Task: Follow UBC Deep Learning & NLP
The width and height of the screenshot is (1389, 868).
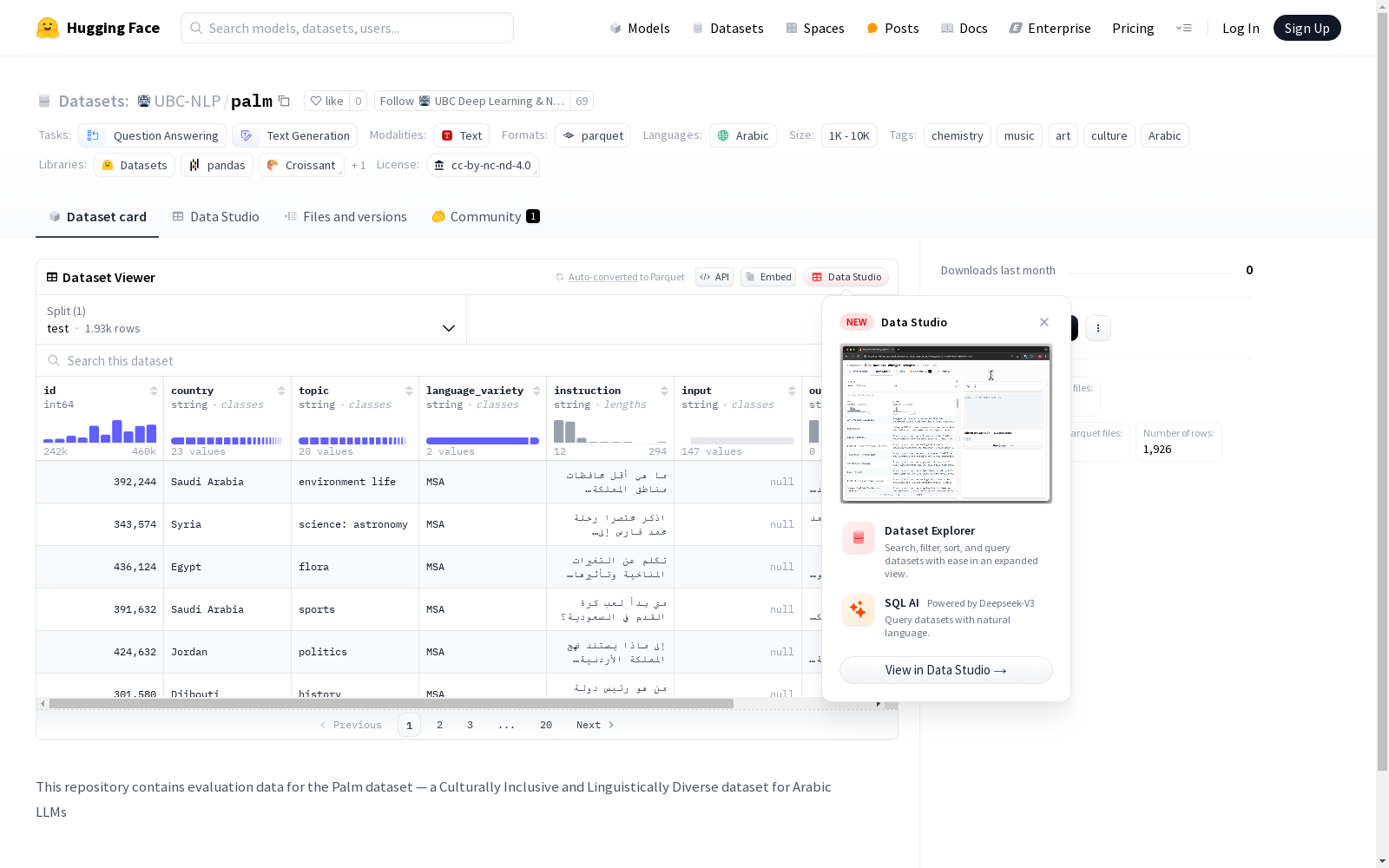Action: (472, 101)
